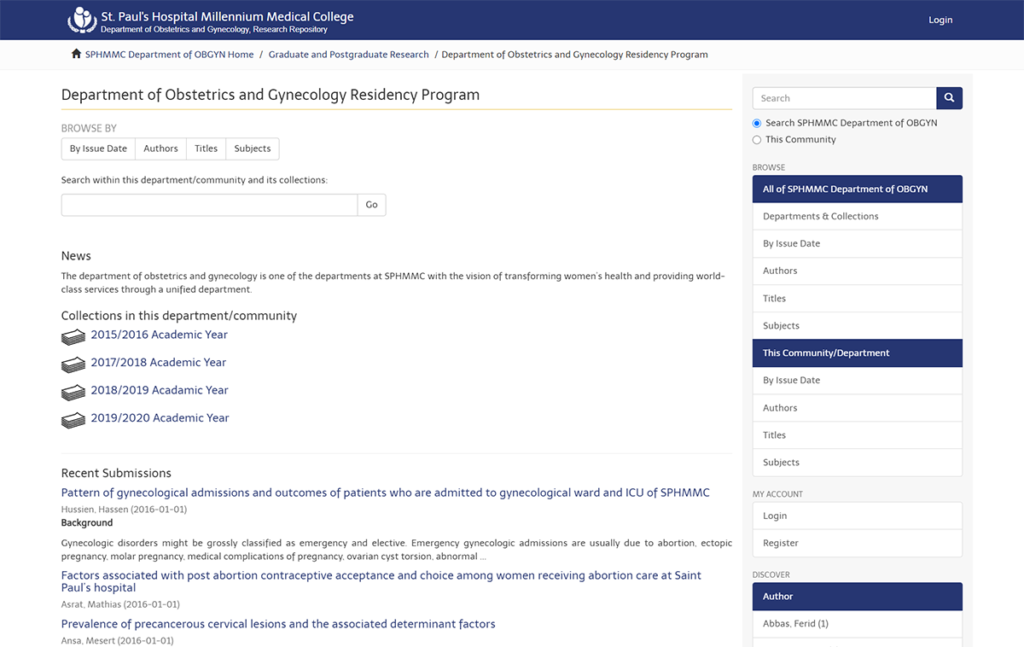Viewport: 1024px width, 647px height.
Task: Click the 2018/2019 Acadamic Year collection icon
Action: pos(73,392)
